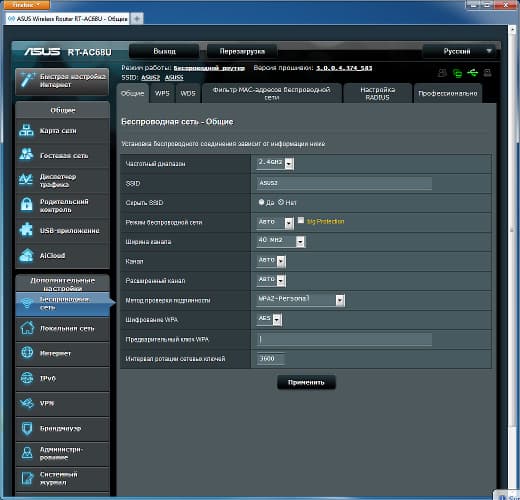Viewport: 520px width, 500px height.
Task: Open Parental Control lock icon
Action: point(26,205)
